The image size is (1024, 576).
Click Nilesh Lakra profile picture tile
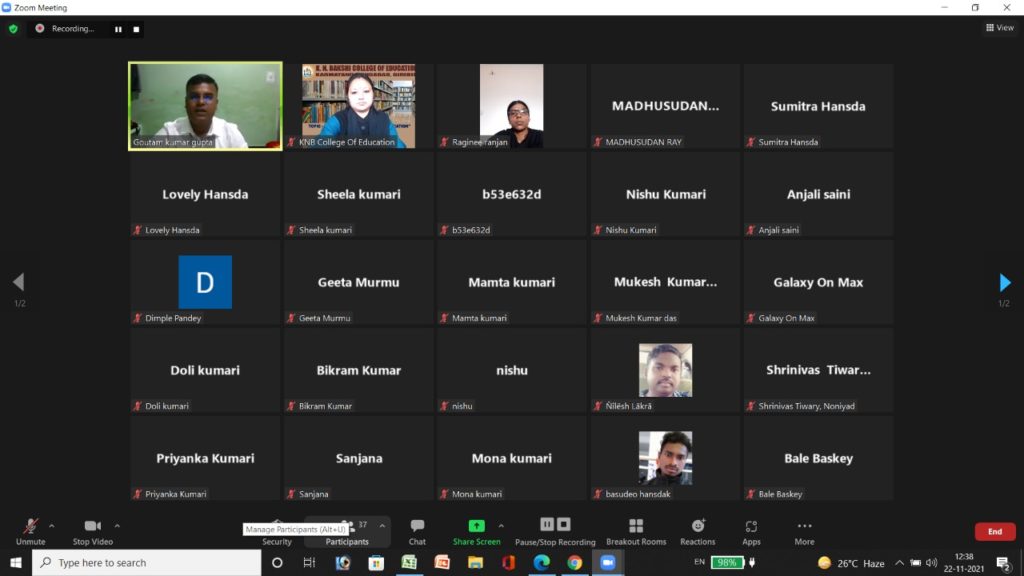coord(665,370)
